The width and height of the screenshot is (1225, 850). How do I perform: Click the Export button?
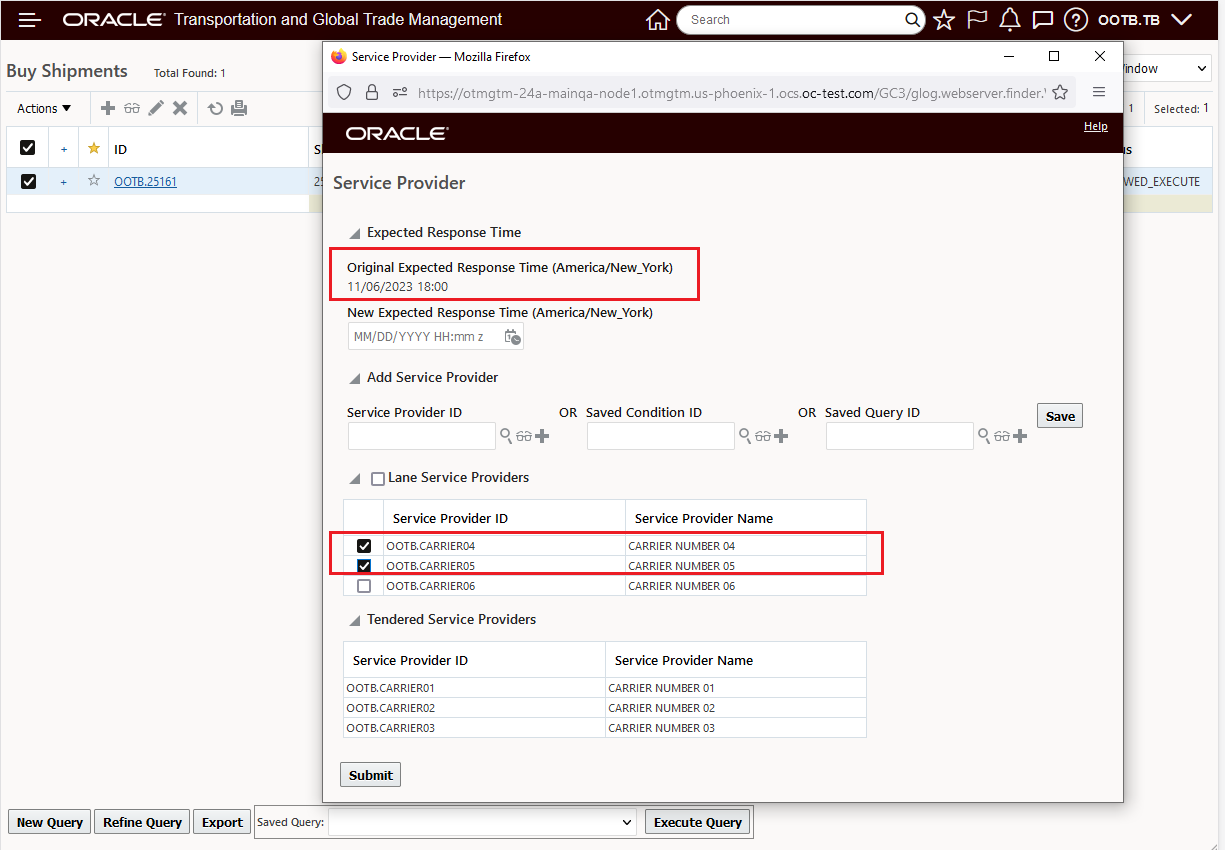[x=222, y=822]
